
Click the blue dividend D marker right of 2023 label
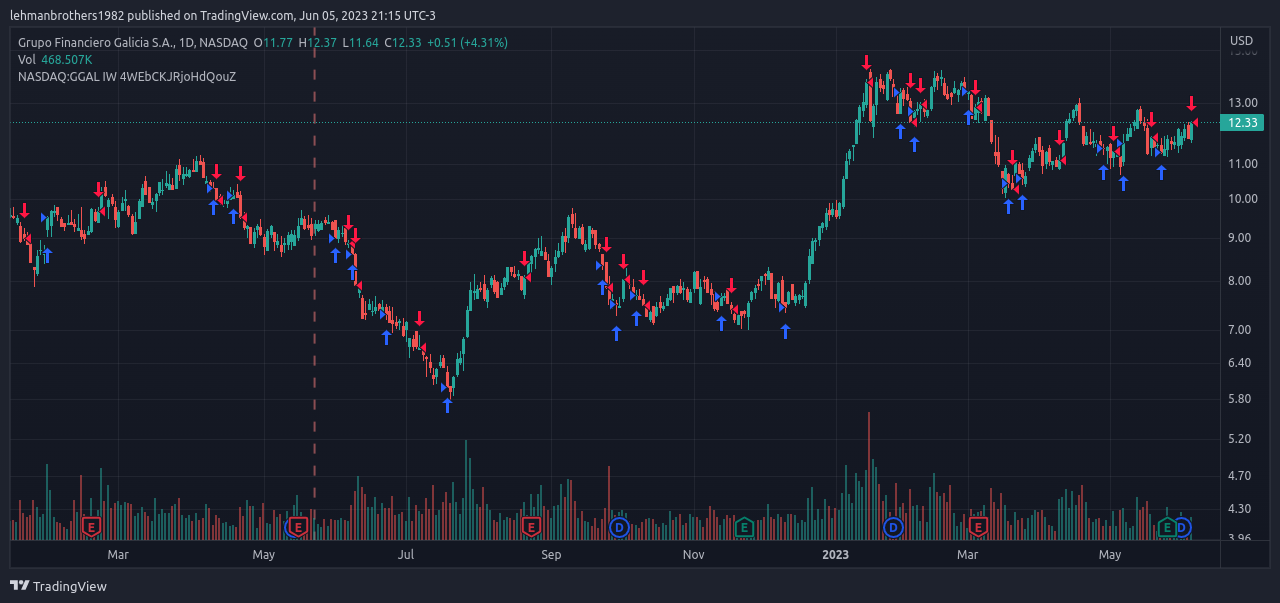click(893, 526)
